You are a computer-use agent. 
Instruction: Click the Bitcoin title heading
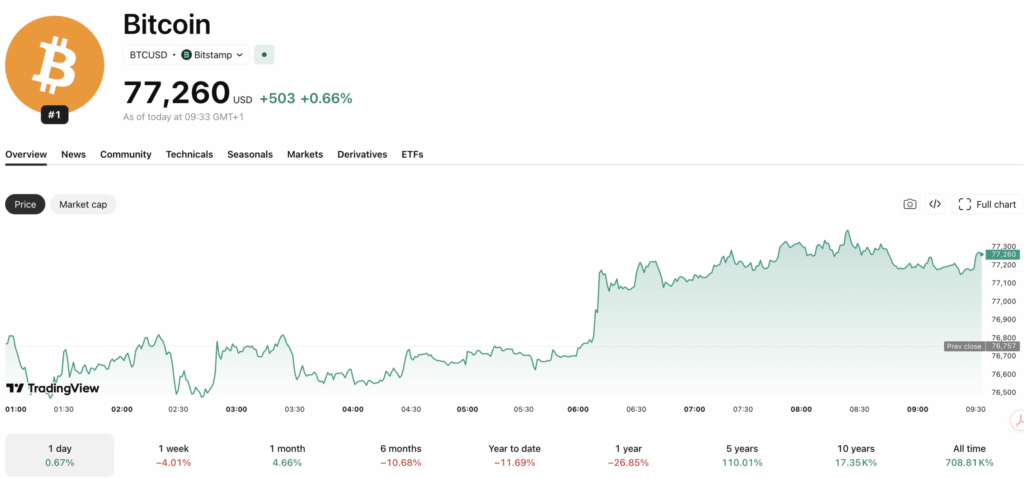click(167, 25)
